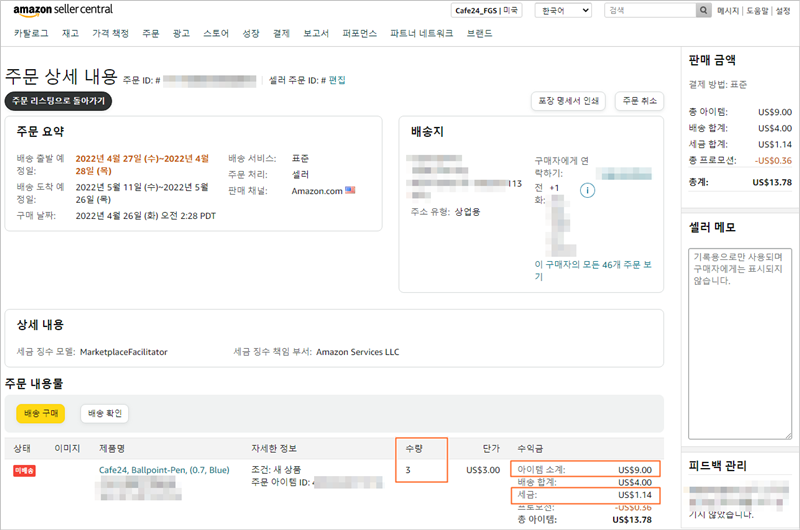Image resolution: width=800 pixels, height=530 pixels.
Task: Click the 포장 명세서 인쇄 button
Action: [x=568, y=101]
